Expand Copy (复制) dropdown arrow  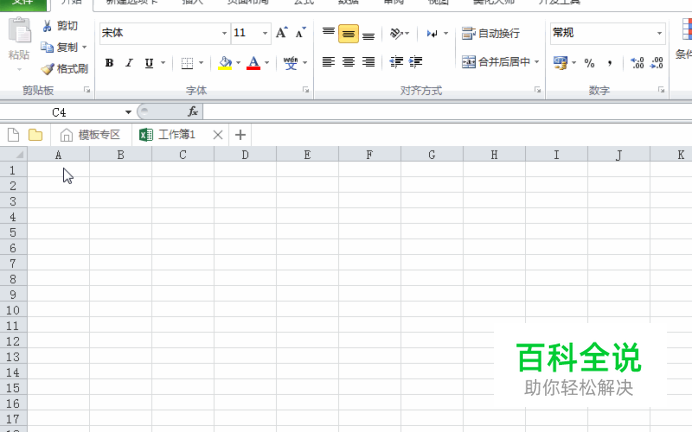(x=84, y=47)
